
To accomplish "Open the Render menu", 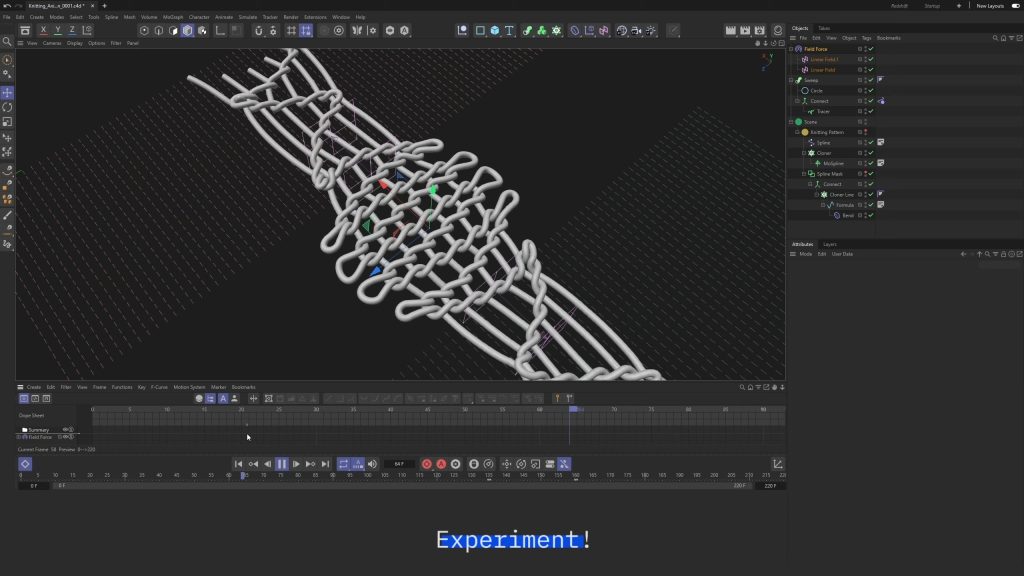I will click(x=291, y=17).
